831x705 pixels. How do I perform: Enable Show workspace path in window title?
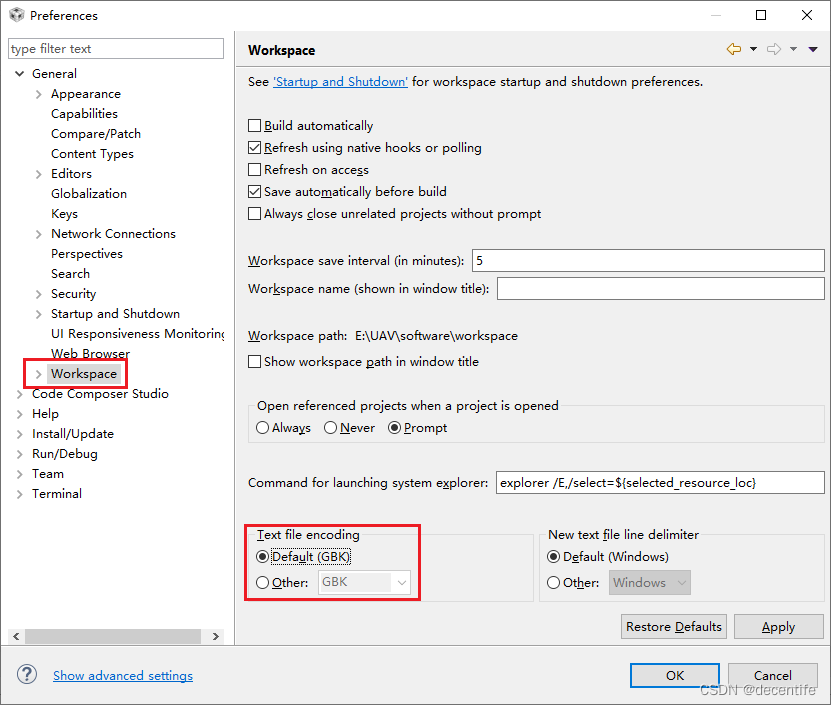click(253, 361)
